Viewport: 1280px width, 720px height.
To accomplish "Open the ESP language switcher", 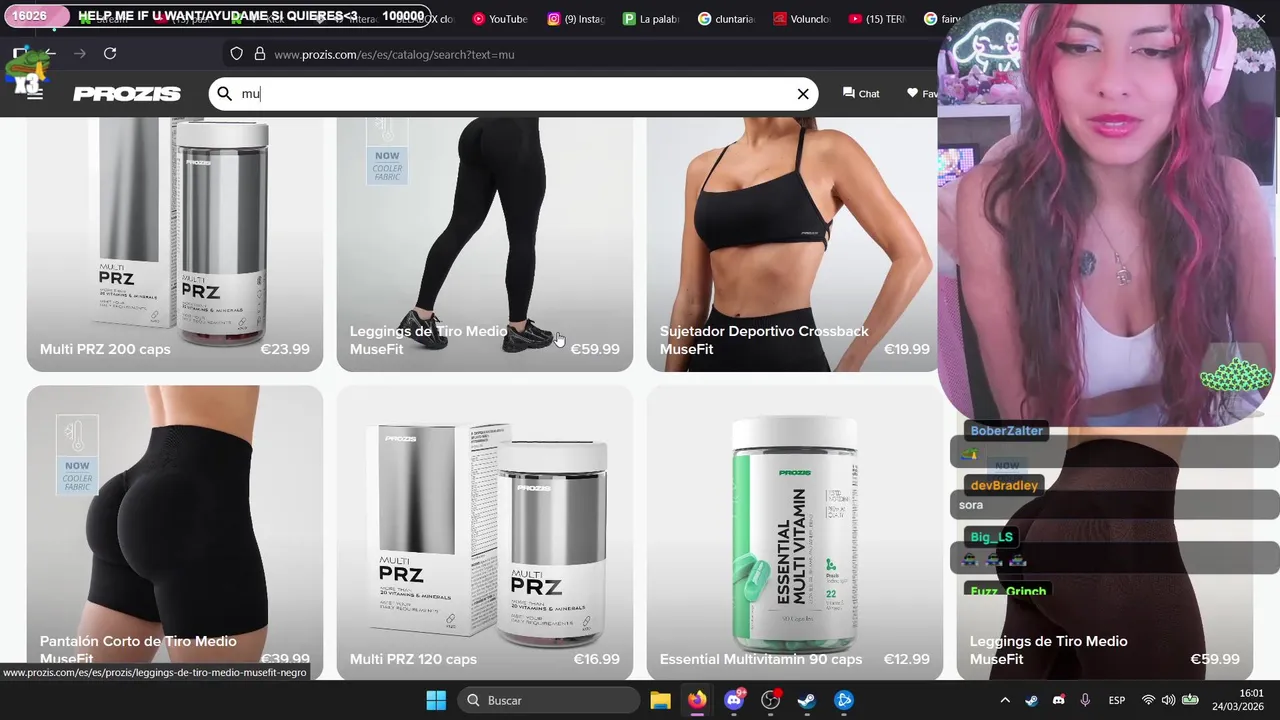I will (1117, 700).
